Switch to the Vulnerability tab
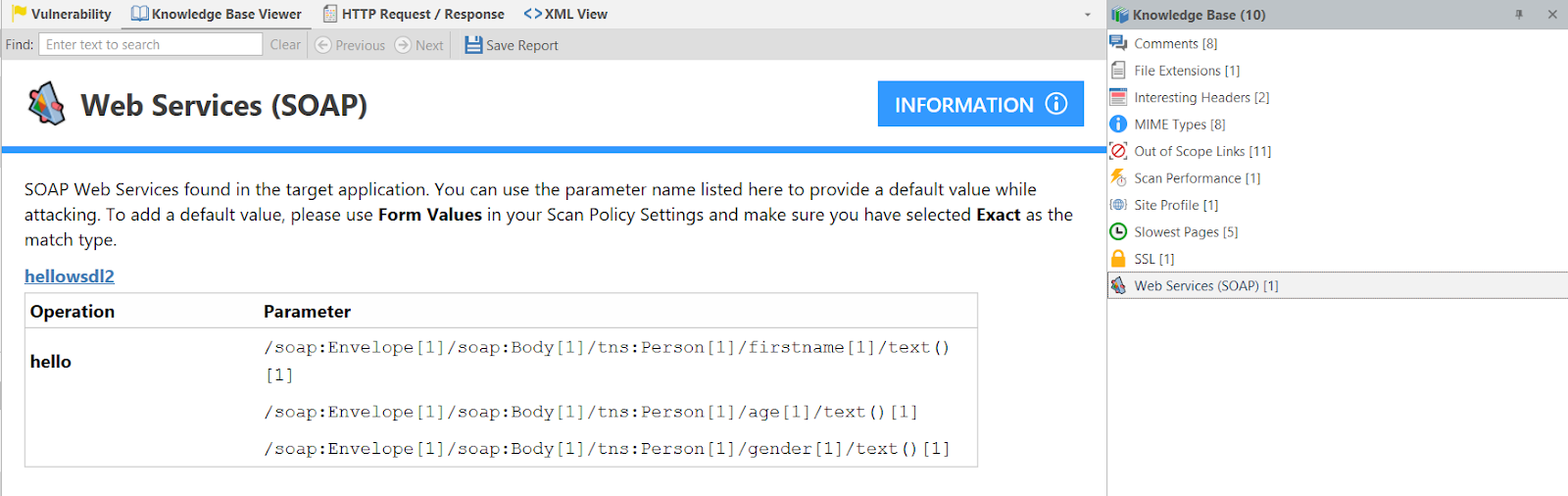The image size is (1568, 496). pos(62,15)
